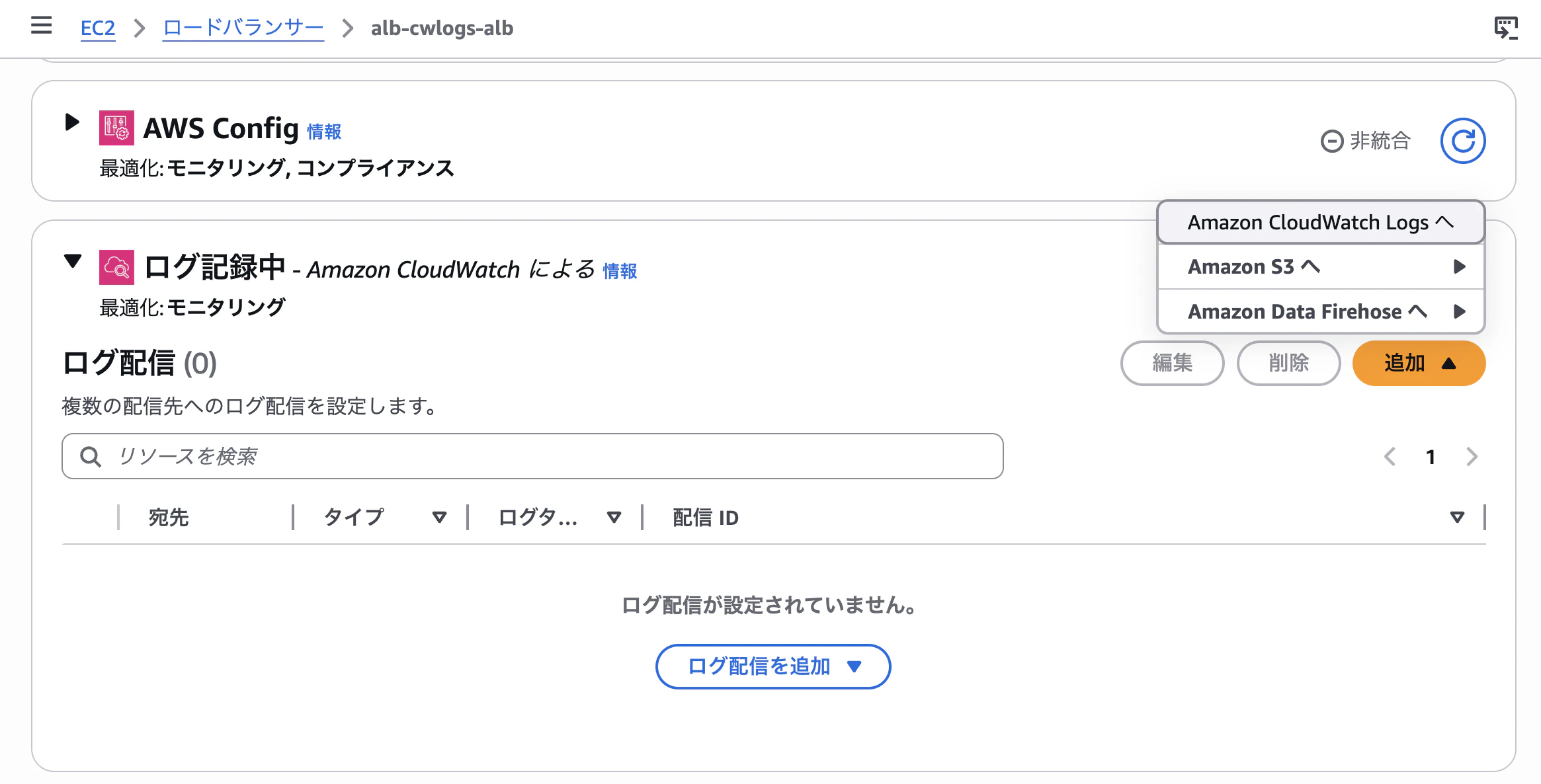Screen dimensions: 1541x784
Task: Open the ログ配信を追加 dropdown
Action: point(773,666)
